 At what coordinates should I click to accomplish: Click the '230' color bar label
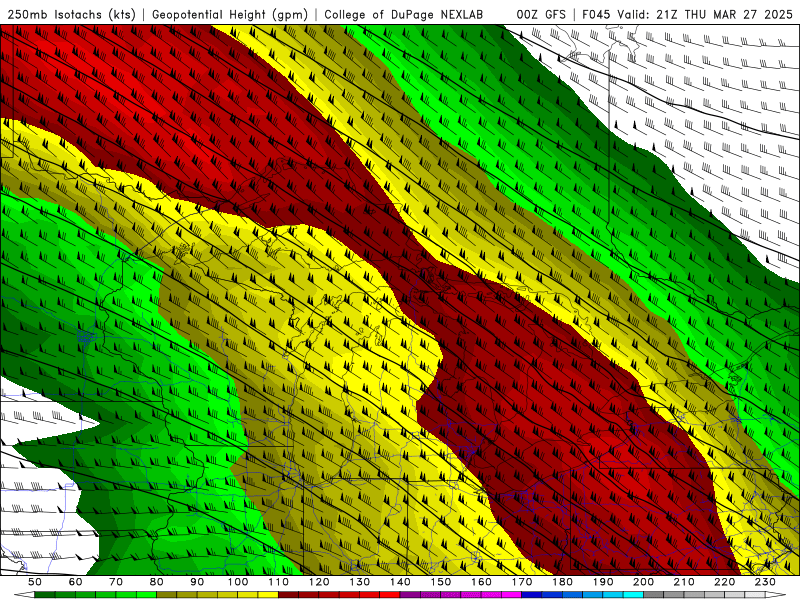765,582
